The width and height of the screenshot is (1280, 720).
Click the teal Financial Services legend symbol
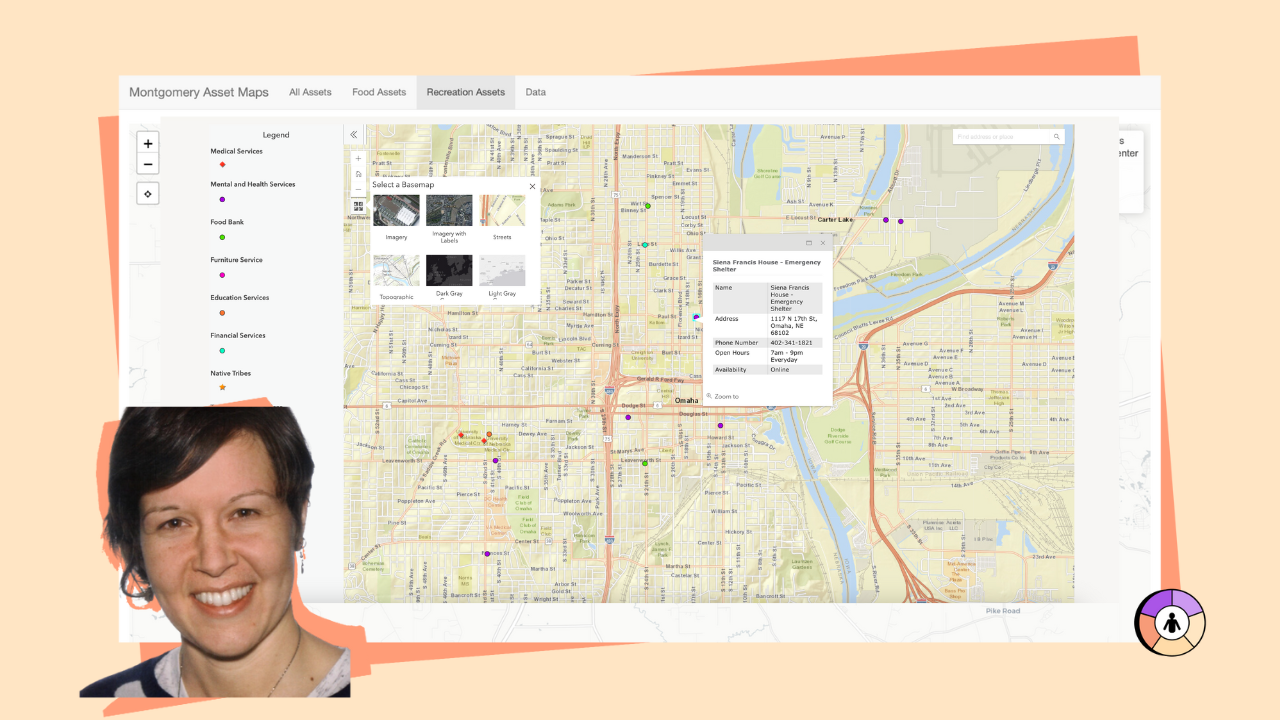(x=222, y=351)
